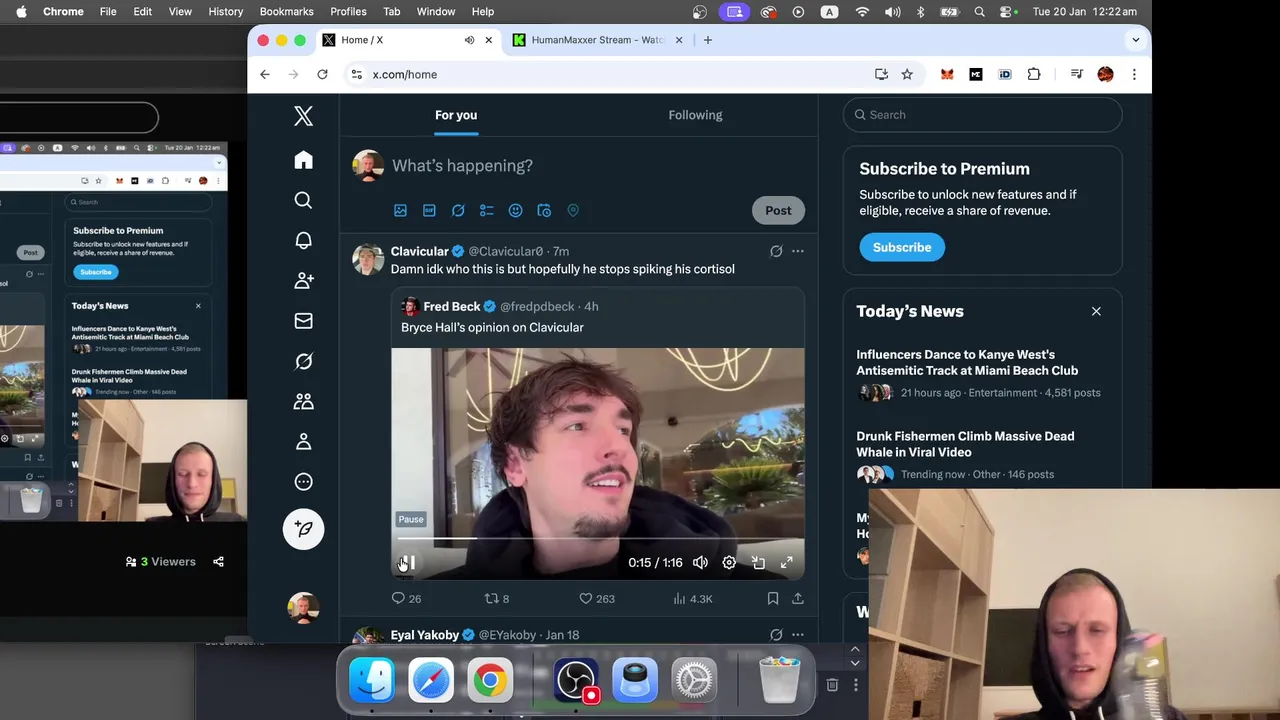Mute audio on Home / X tab
The width and height of the screenshot is (1280, 720).
pyautogui.click(x=469, y=40)
